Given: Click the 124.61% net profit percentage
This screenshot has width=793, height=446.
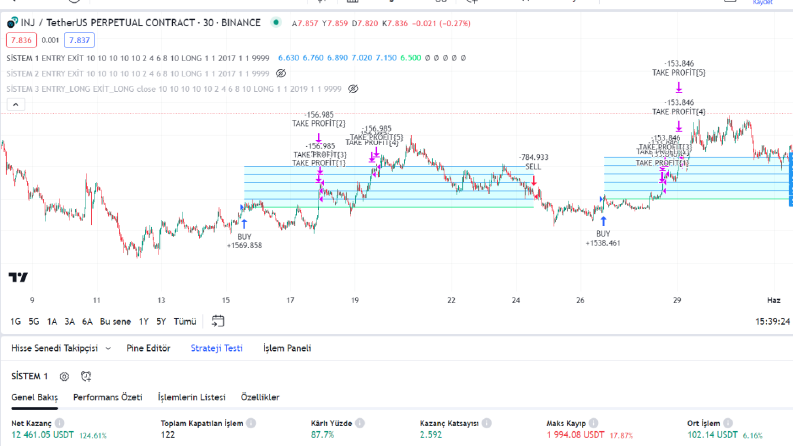Looking at the screenshot, I should click(93, 435).
